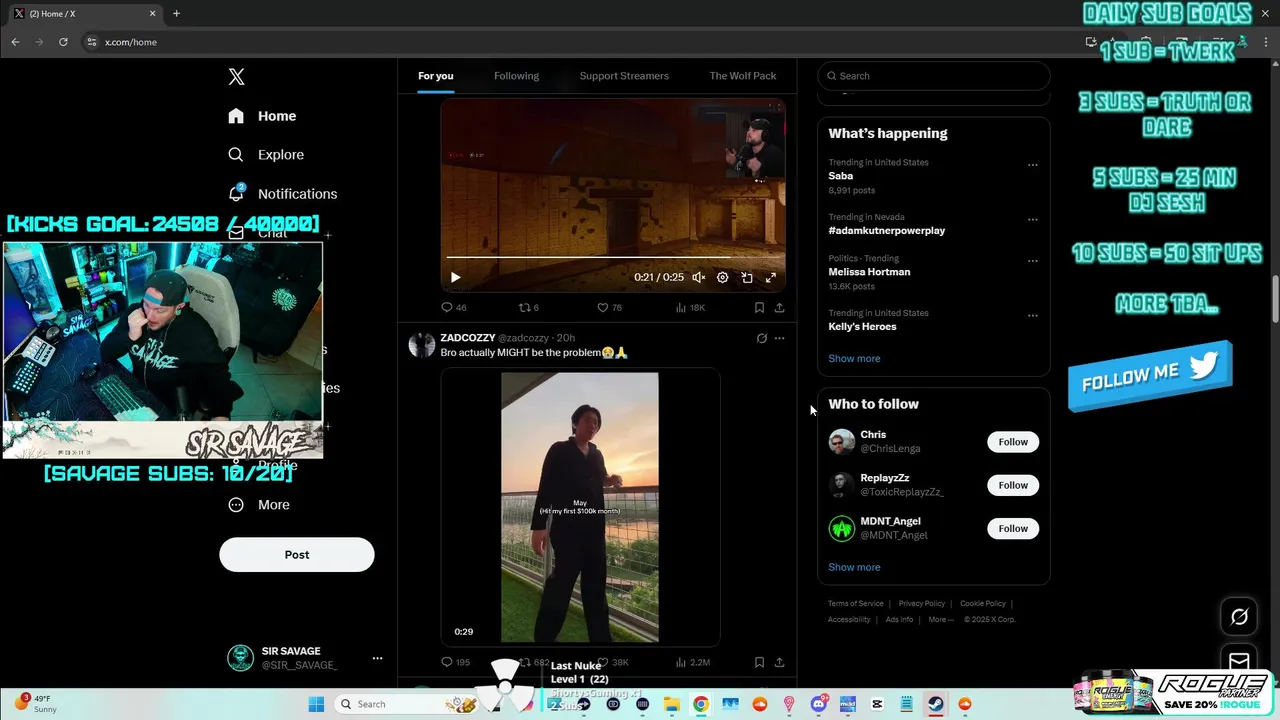Image resolution: width=1280 pixels, height=720 pixels.
Task: Open Privacy Policy footer link
Action: pos(921,604)
